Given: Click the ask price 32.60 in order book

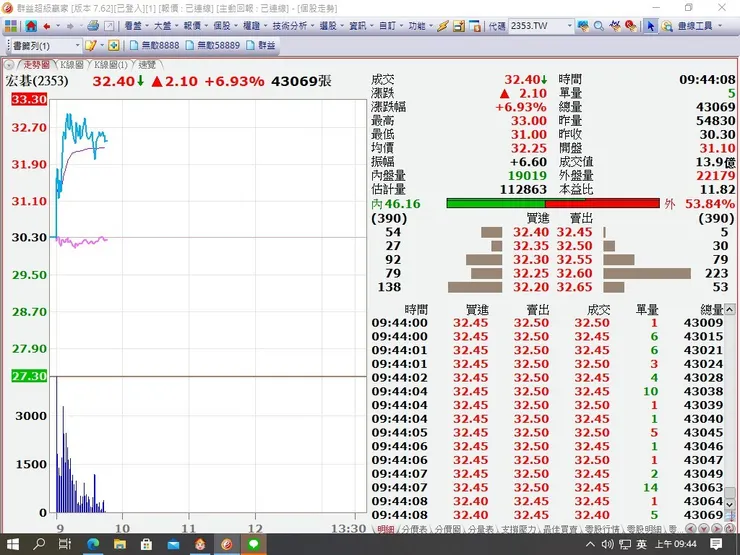Looking at the screenshot, I should tap(574, 273).
